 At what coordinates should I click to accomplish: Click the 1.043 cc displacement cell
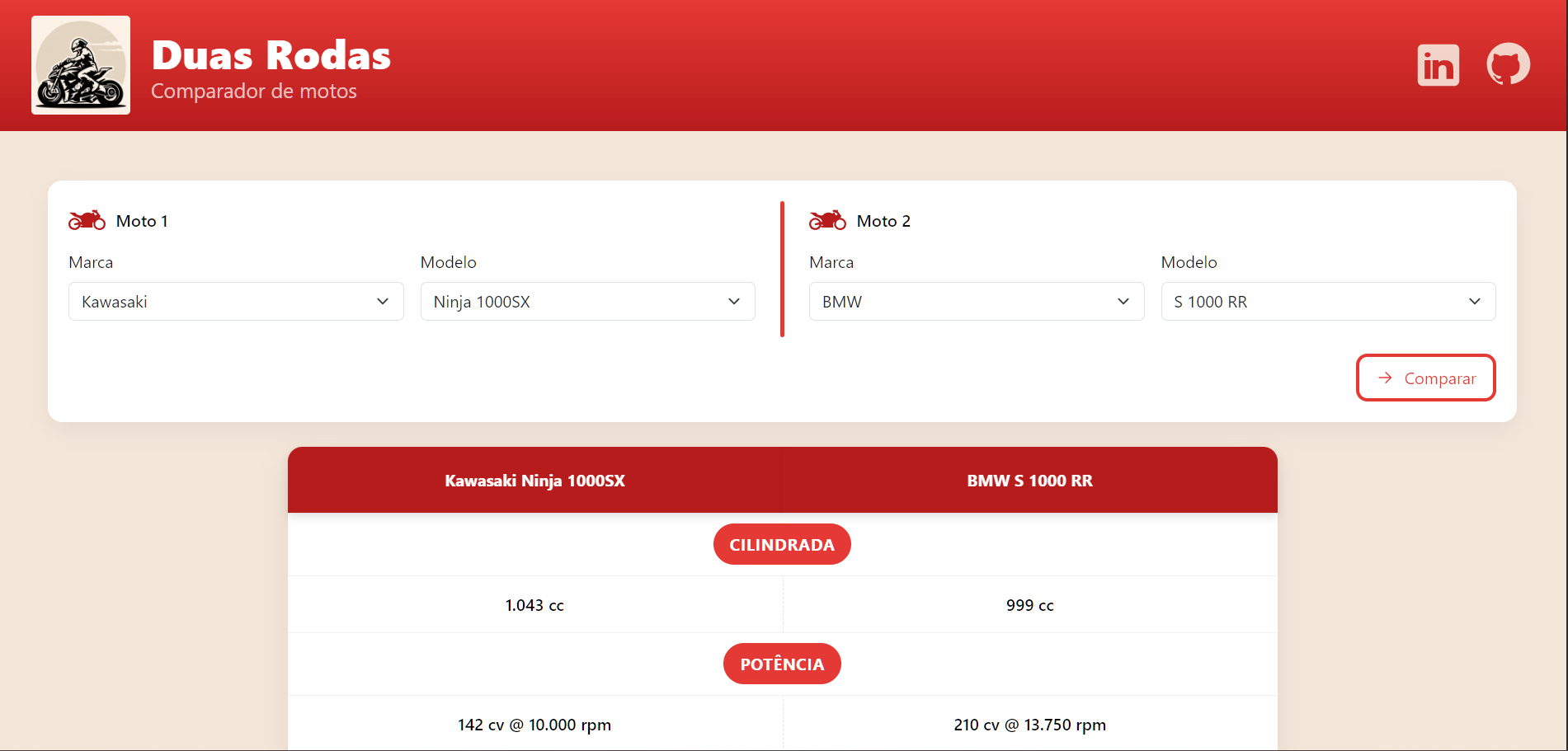tap(534, 604)
